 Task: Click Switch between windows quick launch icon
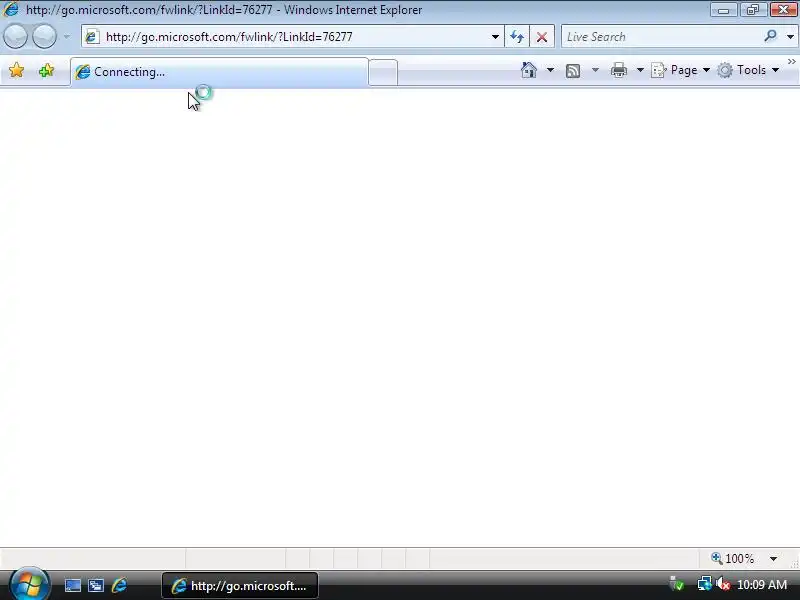96,585
